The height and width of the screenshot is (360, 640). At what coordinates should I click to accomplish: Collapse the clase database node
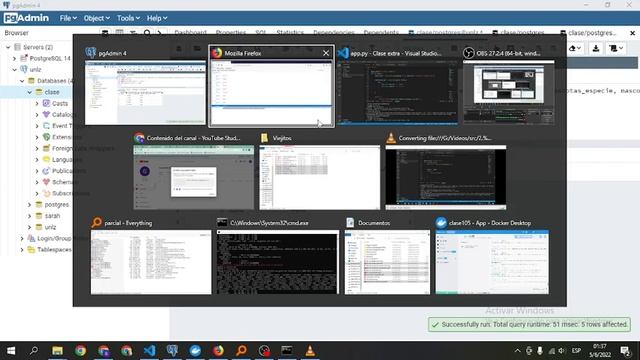click(29, 92)
